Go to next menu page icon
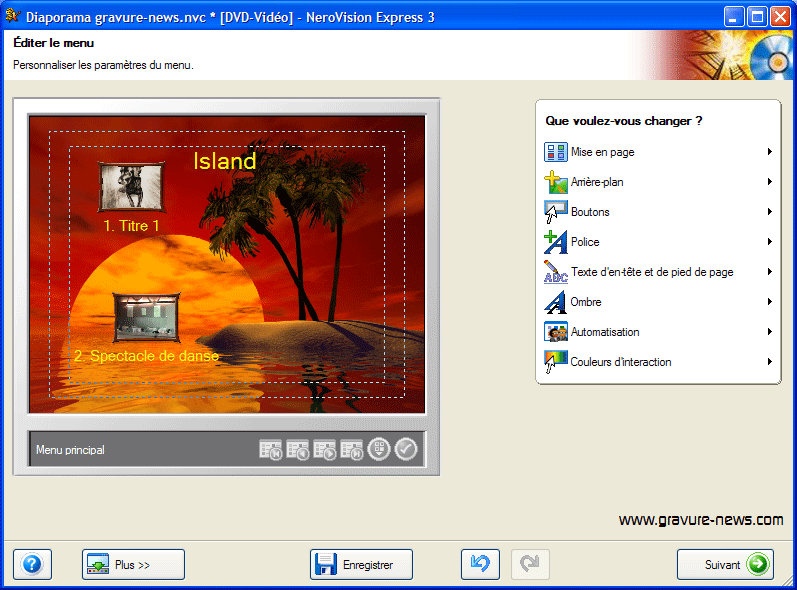This screenshot has height=590, width=797. (x=325, y=450)
